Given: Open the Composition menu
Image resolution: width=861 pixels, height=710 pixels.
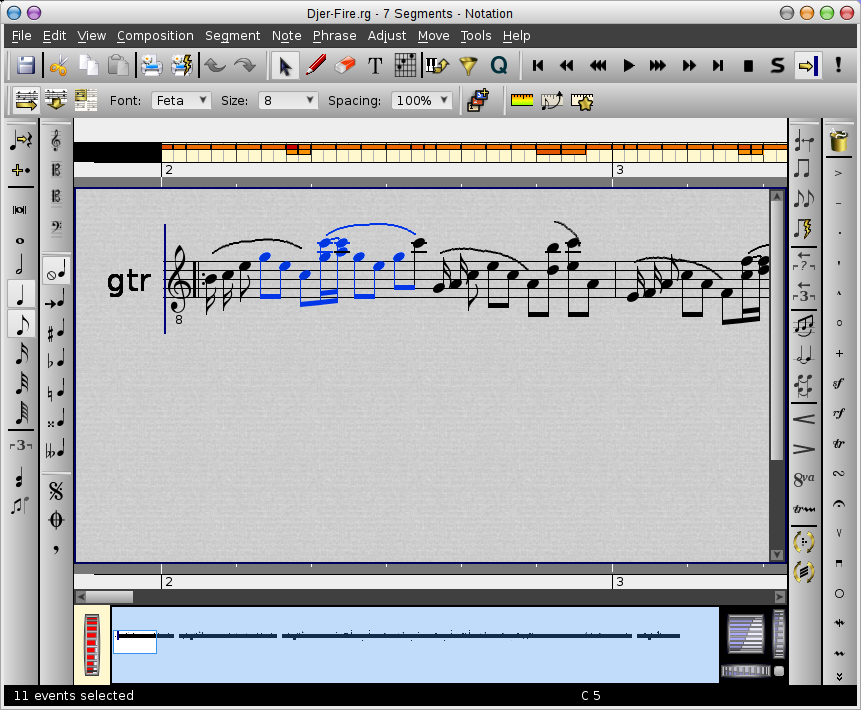Looking at the screenshot, I should click(155, 36).
